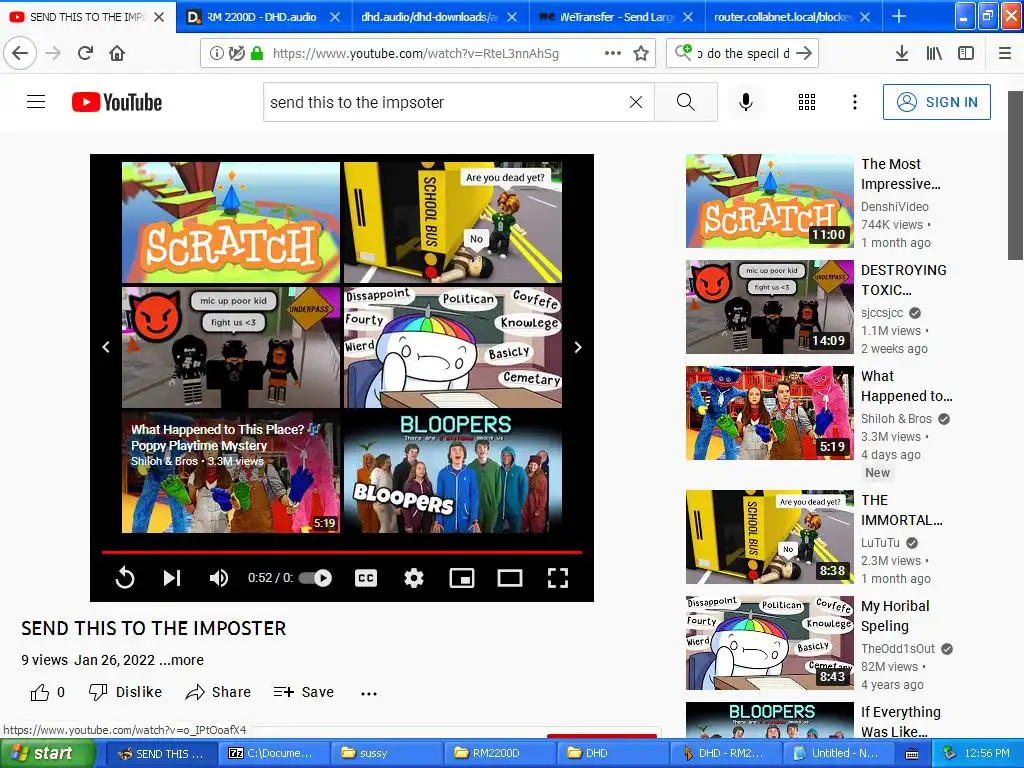Reload the current page

85,53
